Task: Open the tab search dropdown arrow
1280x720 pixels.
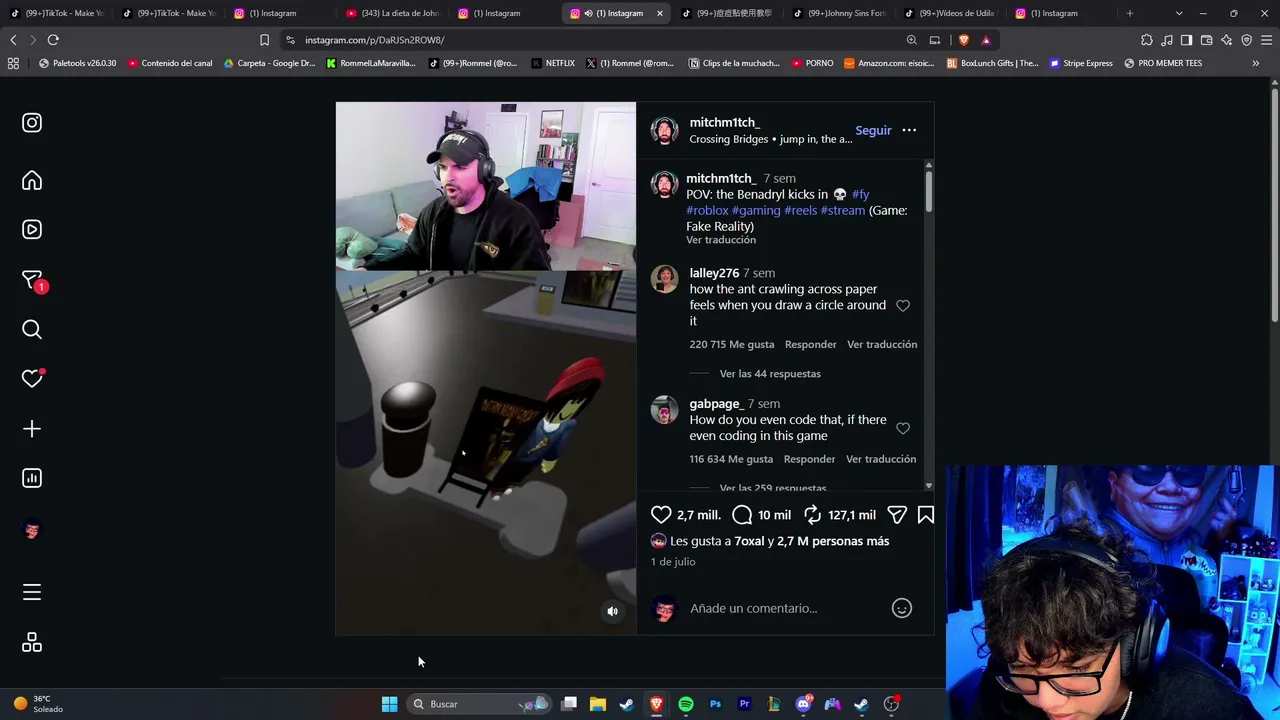Action: 1179,13
